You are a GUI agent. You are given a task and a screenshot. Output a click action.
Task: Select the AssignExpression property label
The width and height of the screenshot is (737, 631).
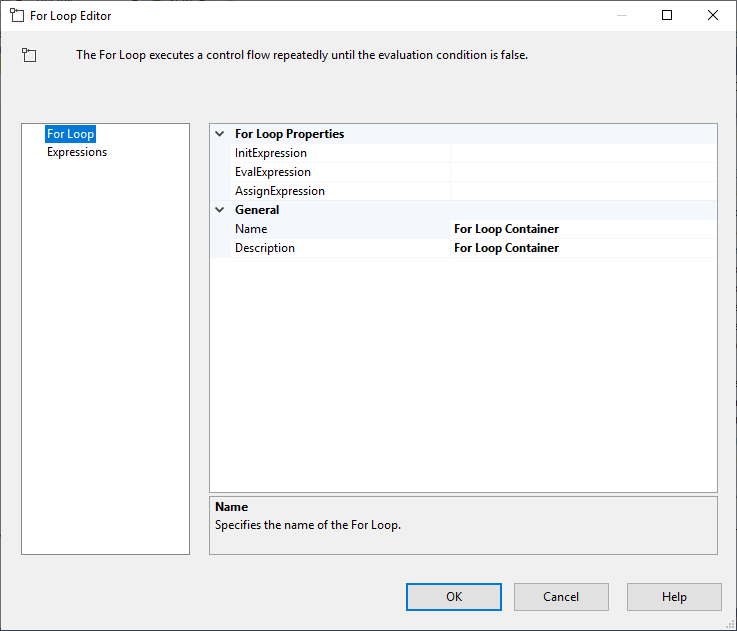click(x=280, y=191)
